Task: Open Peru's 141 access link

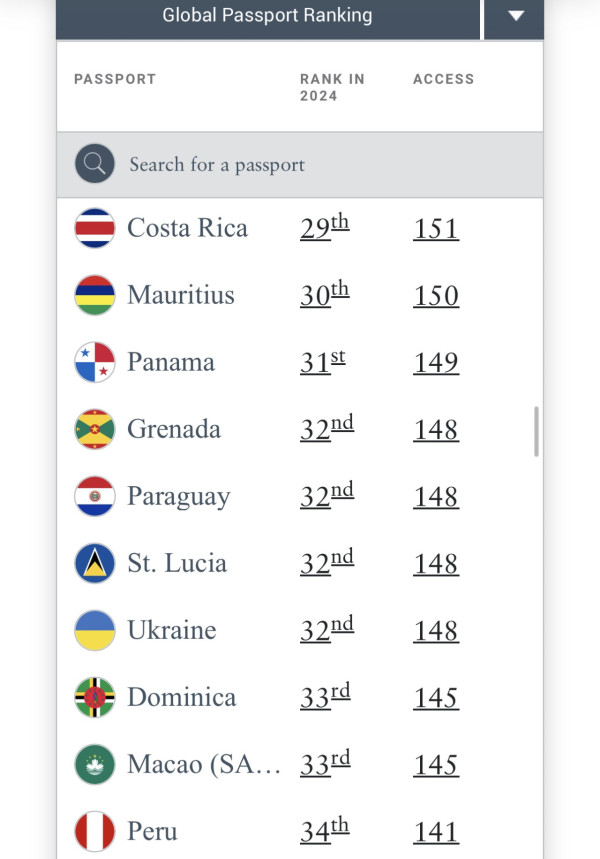Action: coord(436,832)
